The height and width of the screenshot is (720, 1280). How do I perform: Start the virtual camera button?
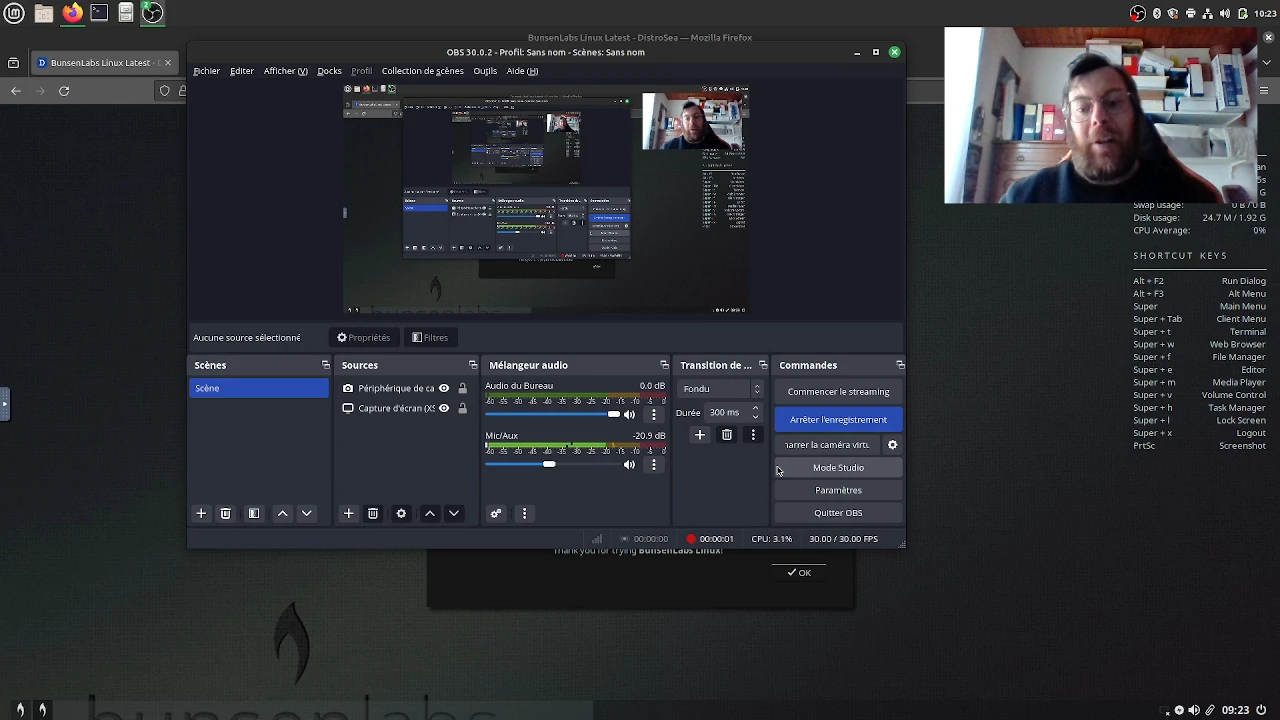coord(828,445)
